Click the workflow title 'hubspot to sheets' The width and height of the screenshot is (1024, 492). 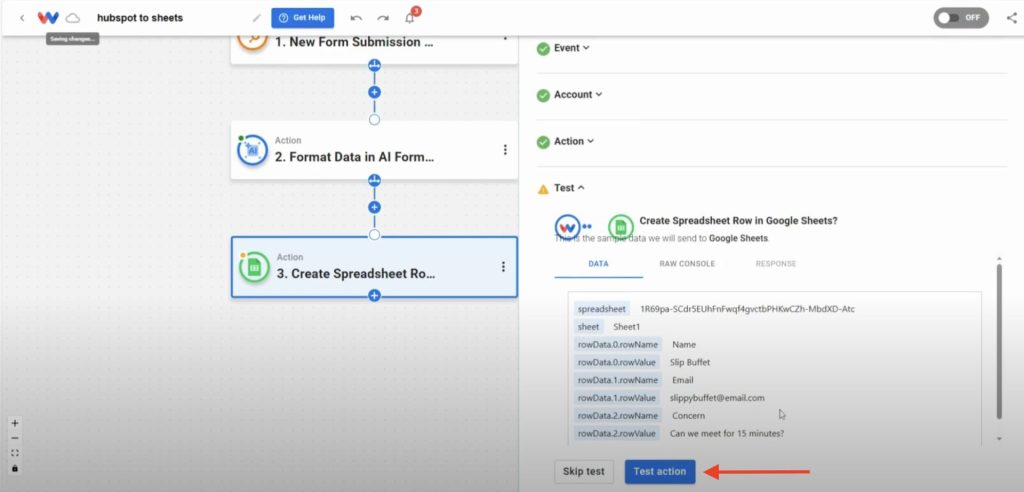pos(140,18)
